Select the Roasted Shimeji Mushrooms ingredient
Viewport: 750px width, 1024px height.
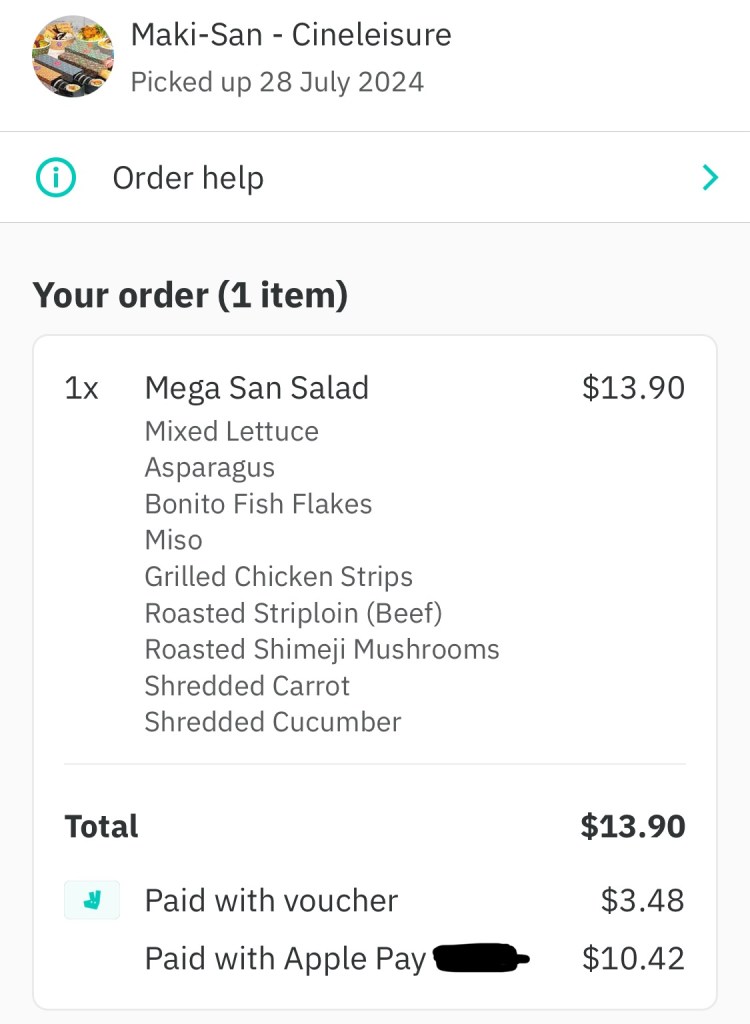(x=322, y=649)
